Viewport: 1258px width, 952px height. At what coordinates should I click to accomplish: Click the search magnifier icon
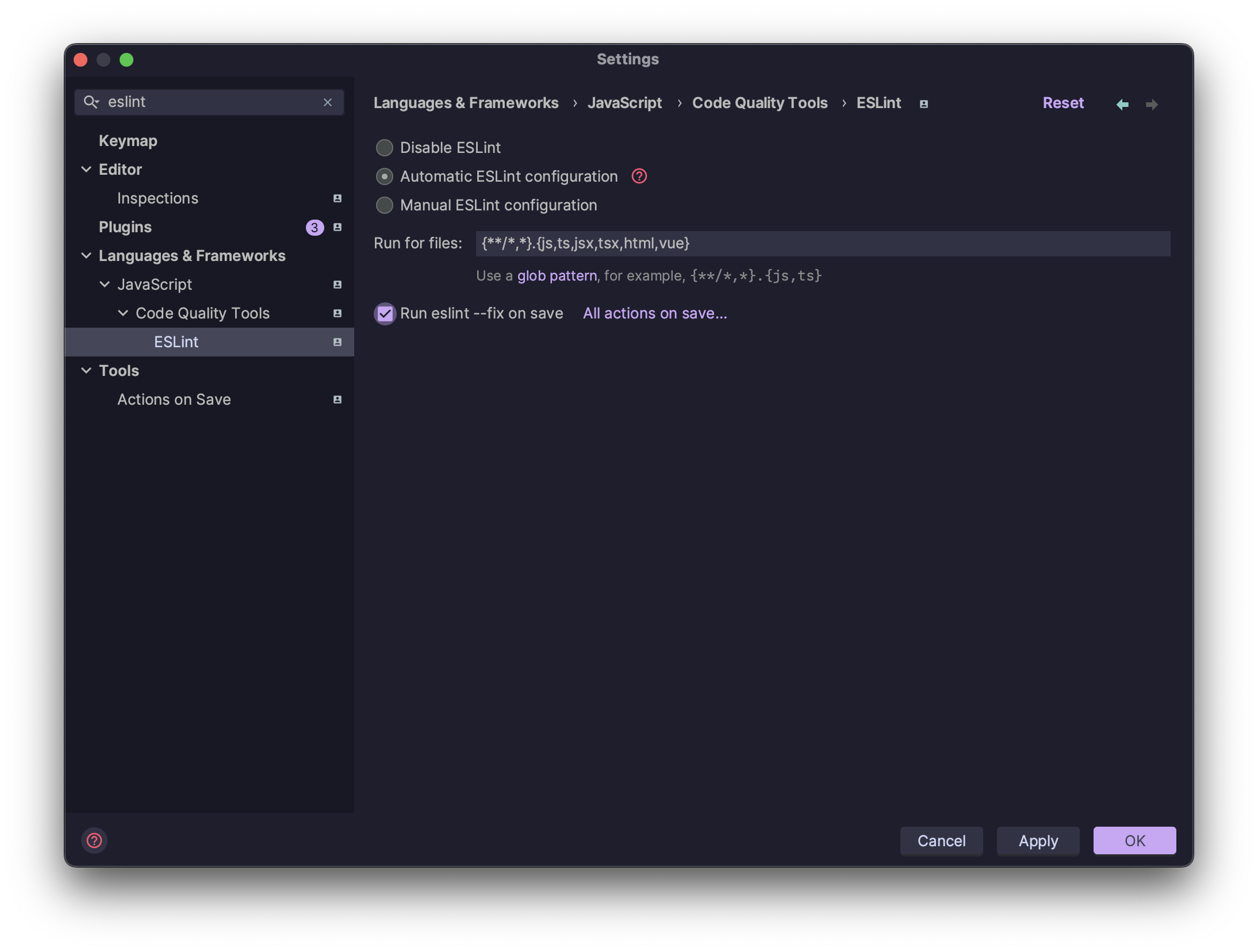coord(92,102)
